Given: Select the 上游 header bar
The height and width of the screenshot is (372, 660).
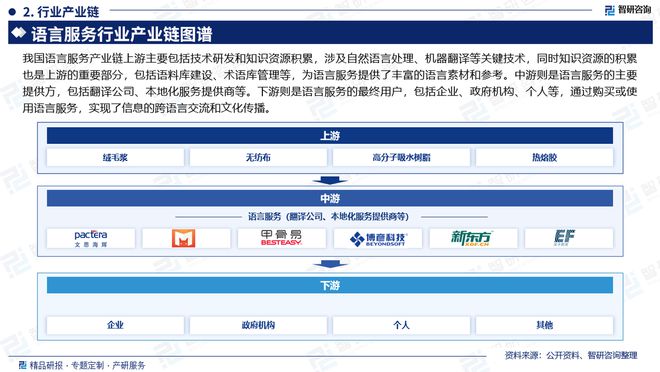Looking at the screenshot, I should tap(330, 136).
